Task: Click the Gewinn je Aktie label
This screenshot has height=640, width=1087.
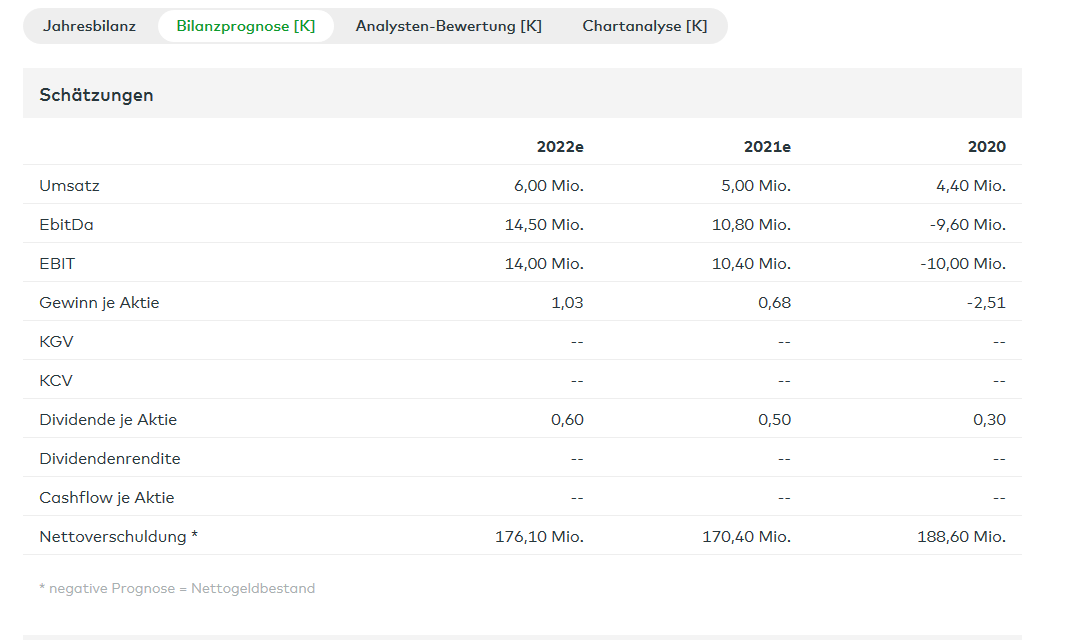Action: click(x=99, y=303)
